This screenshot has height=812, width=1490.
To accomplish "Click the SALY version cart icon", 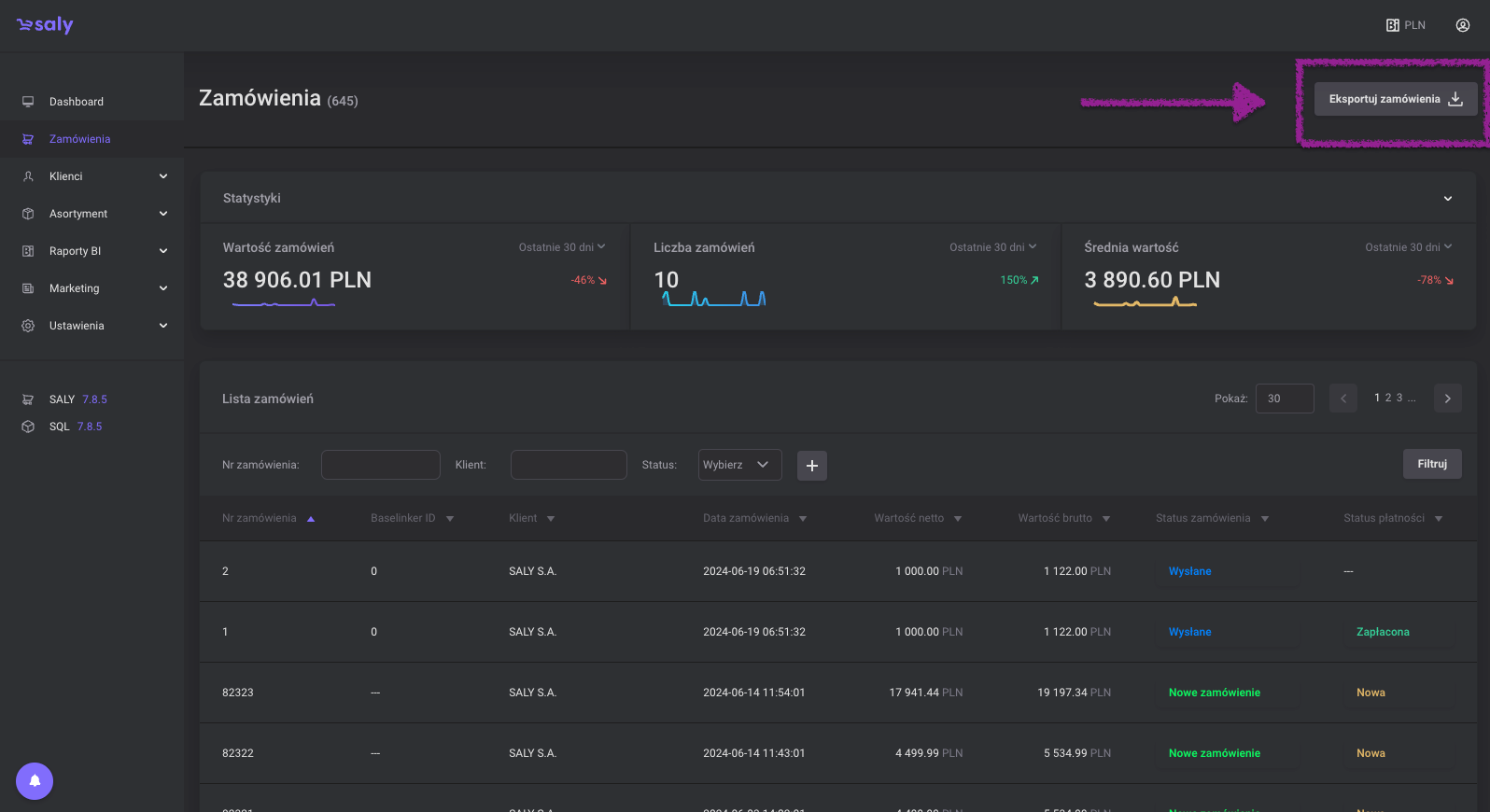I will coord(28,399).
